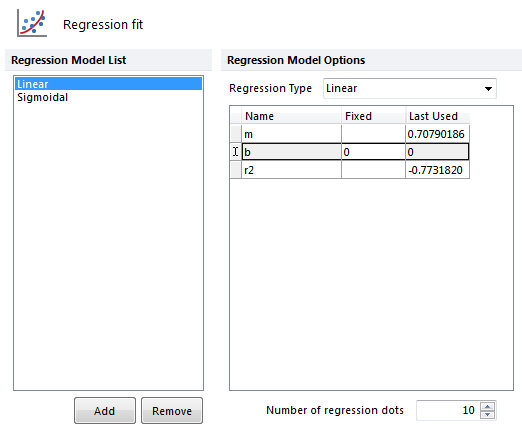Click the Fixed cell showing 0 for b

[373, 152]
